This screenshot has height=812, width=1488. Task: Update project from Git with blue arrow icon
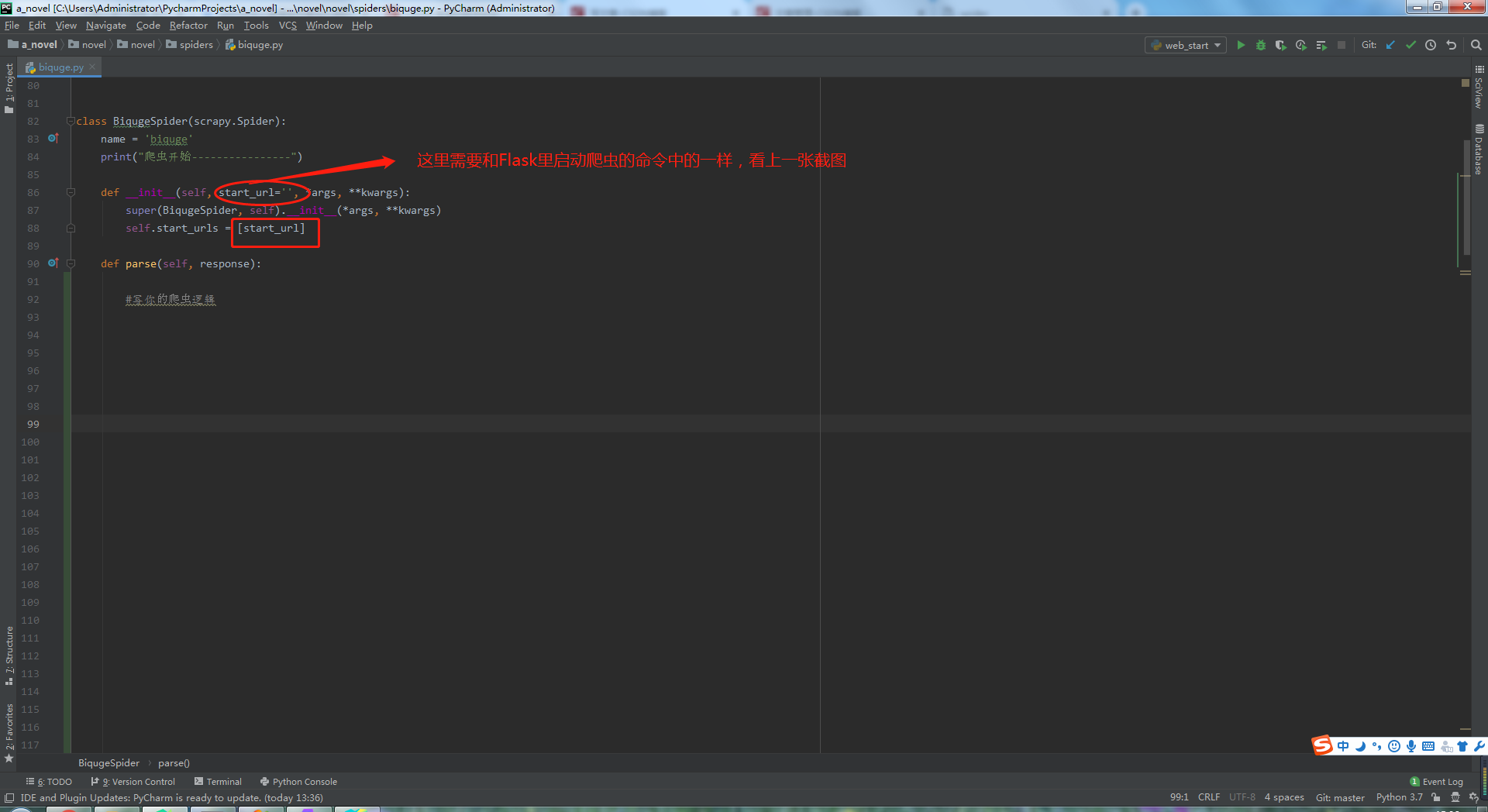click(1390, 45)
